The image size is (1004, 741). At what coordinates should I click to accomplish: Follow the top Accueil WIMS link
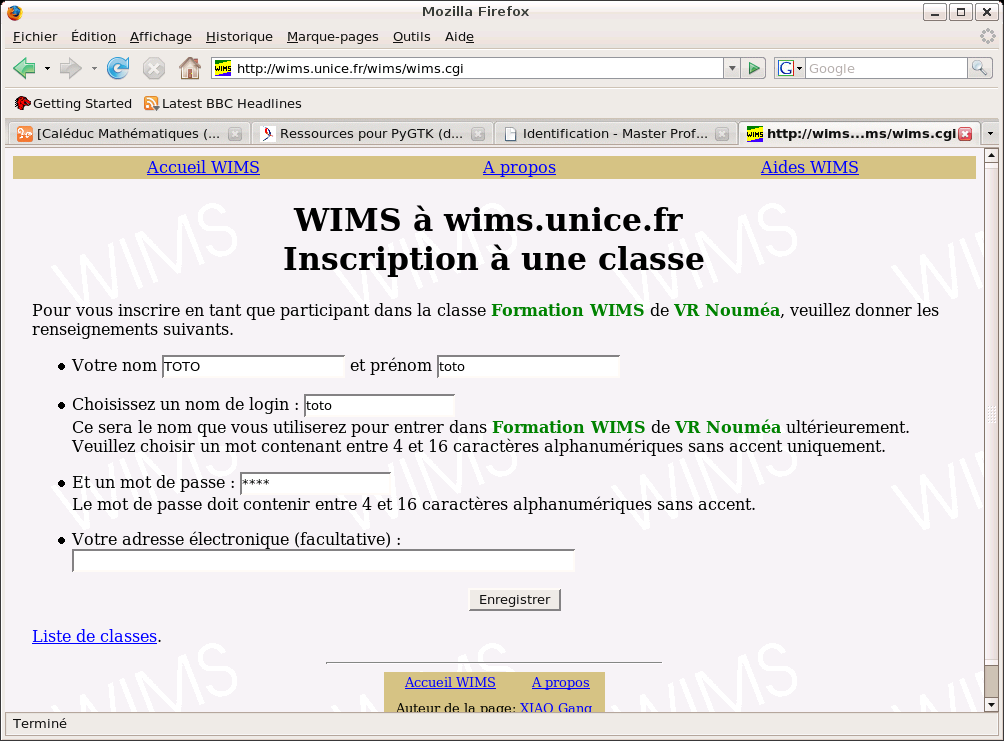(203, 167)
